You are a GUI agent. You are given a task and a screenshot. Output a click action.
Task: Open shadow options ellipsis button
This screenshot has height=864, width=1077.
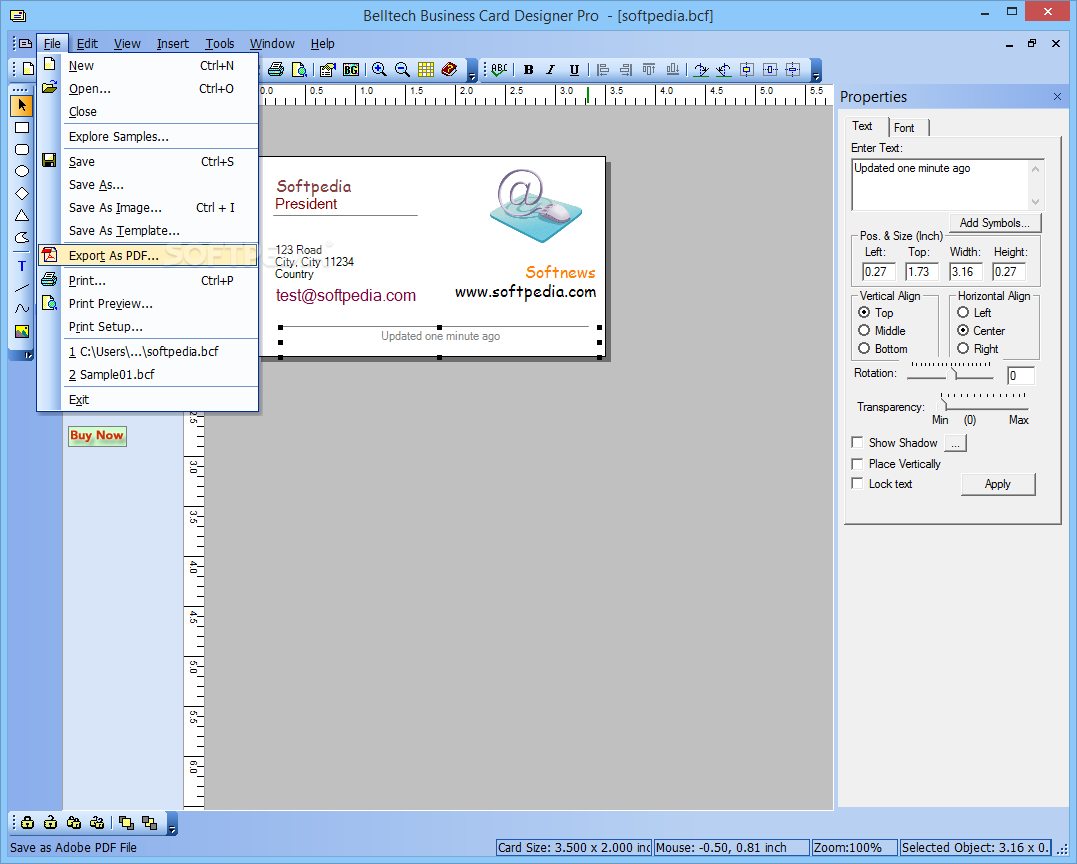pos(955,444)
